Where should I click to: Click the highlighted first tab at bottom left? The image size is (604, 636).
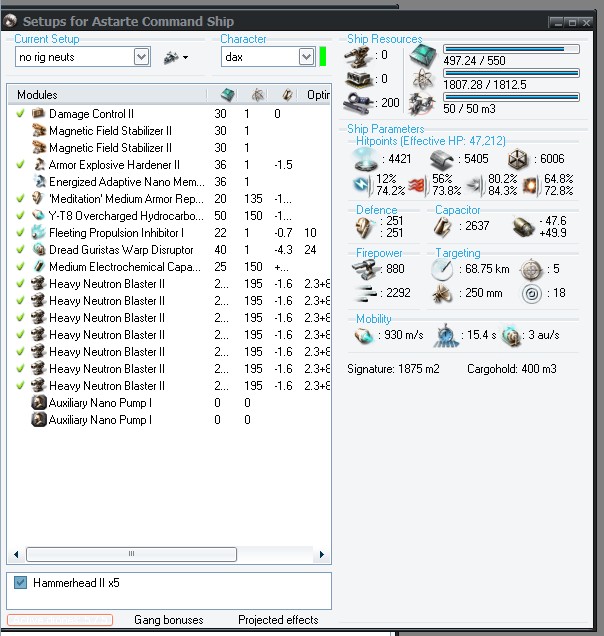coord(60,620)
